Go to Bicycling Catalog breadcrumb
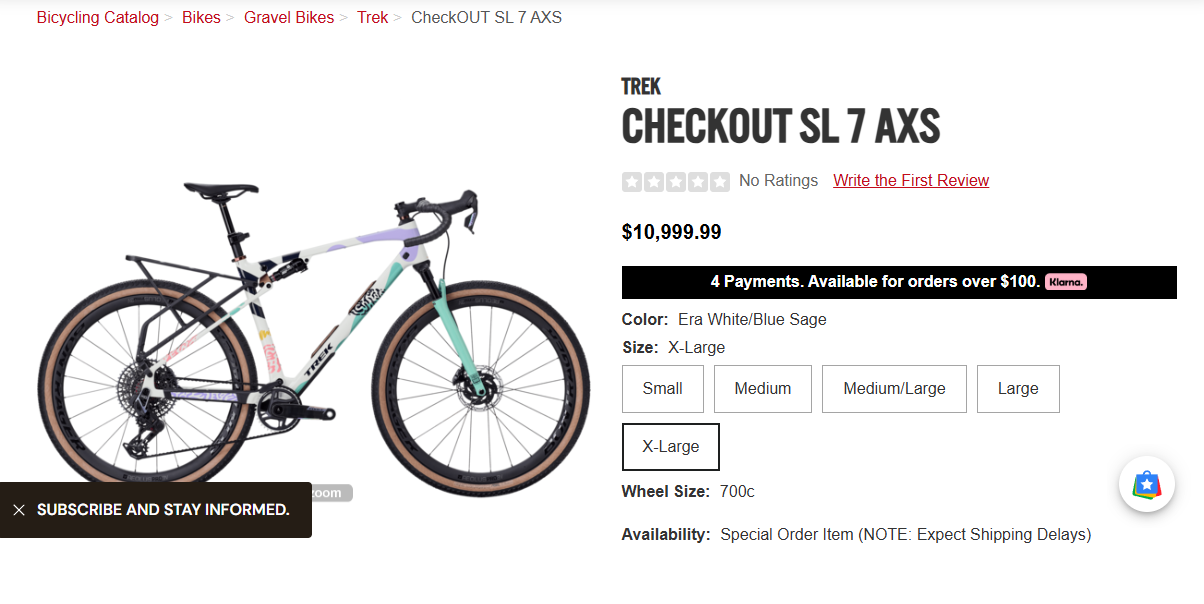Viewport: 1204px width, 604px height. (x=98, y=18)
